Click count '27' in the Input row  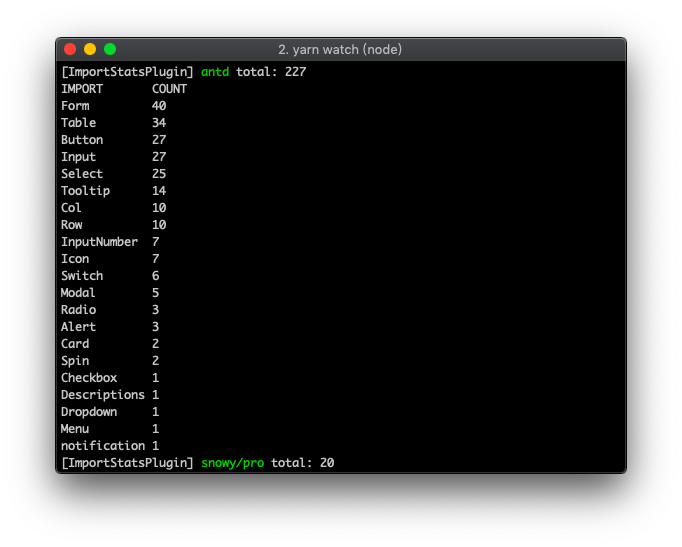coord(159,157)
